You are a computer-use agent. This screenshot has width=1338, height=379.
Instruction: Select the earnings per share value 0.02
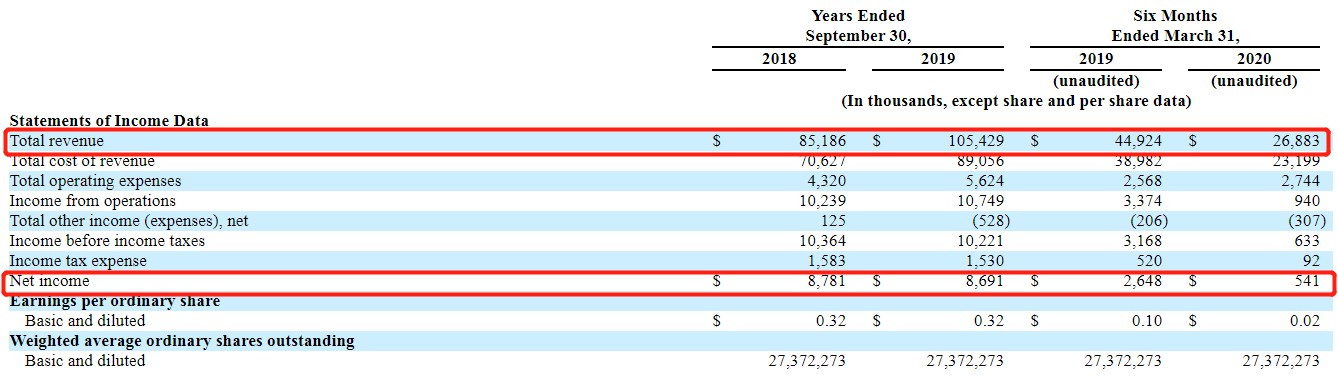pos(1306,321)
